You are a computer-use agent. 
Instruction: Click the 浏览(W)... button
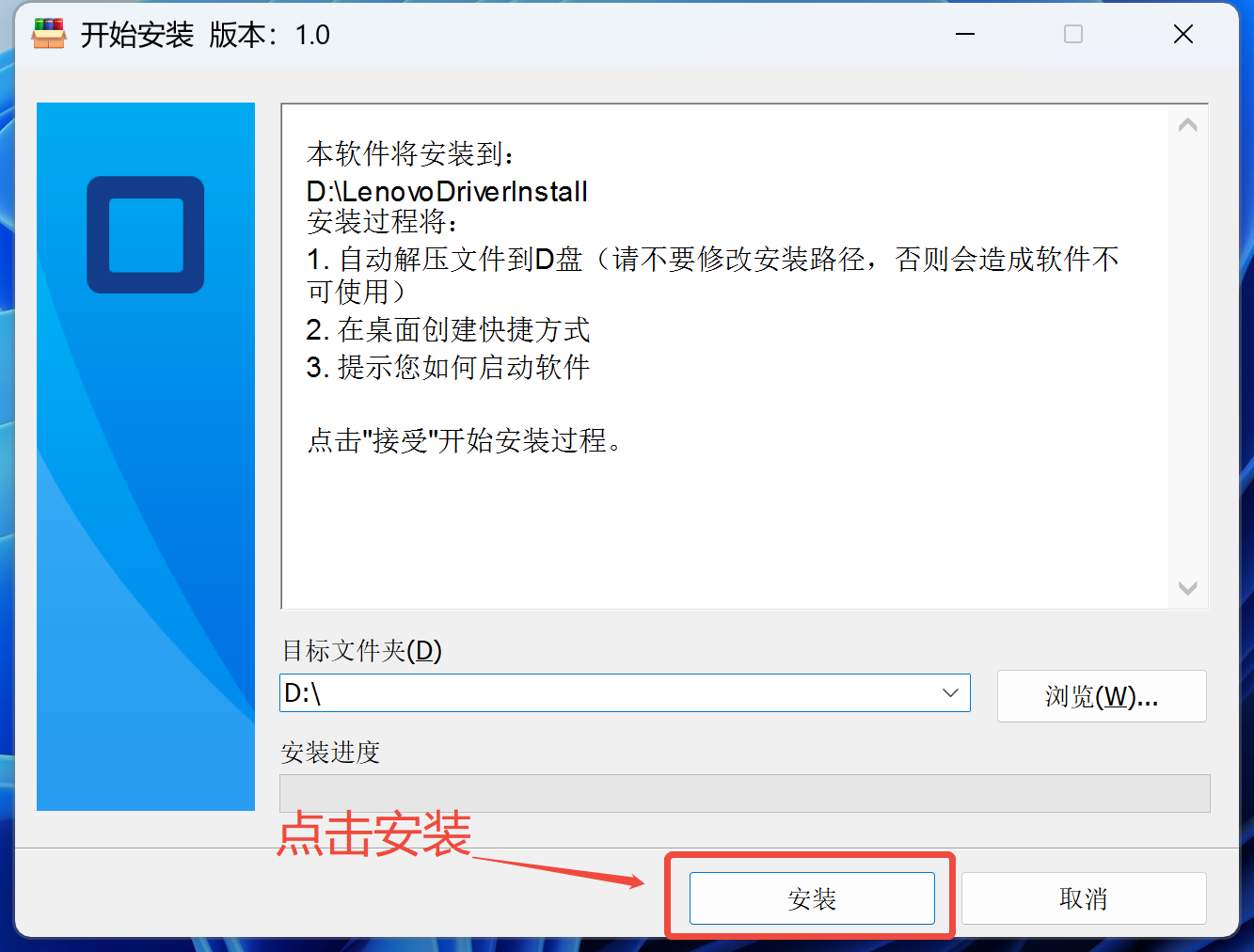[x=1102, y=696]
